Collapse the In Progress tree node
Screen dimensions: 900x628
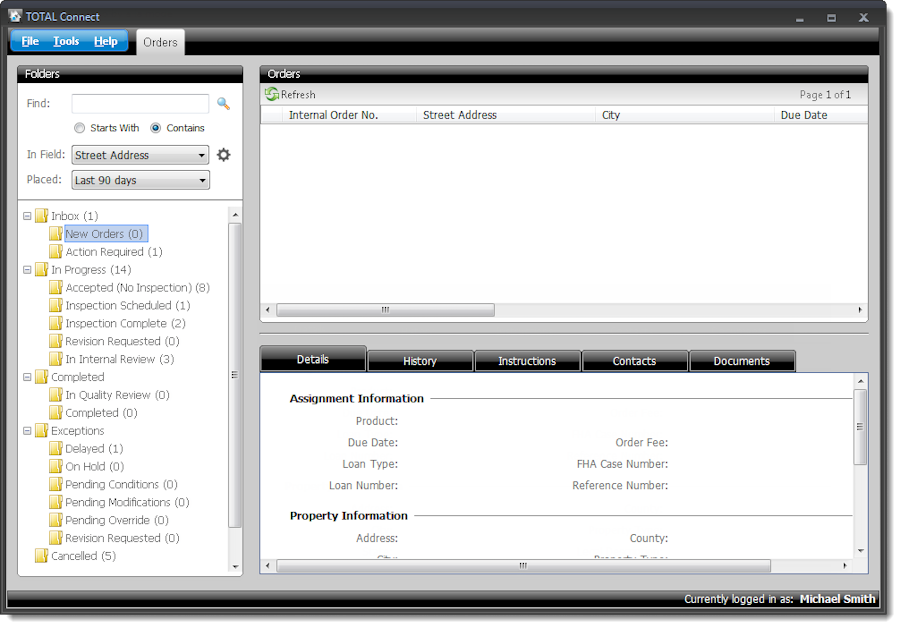pos(27,270)
